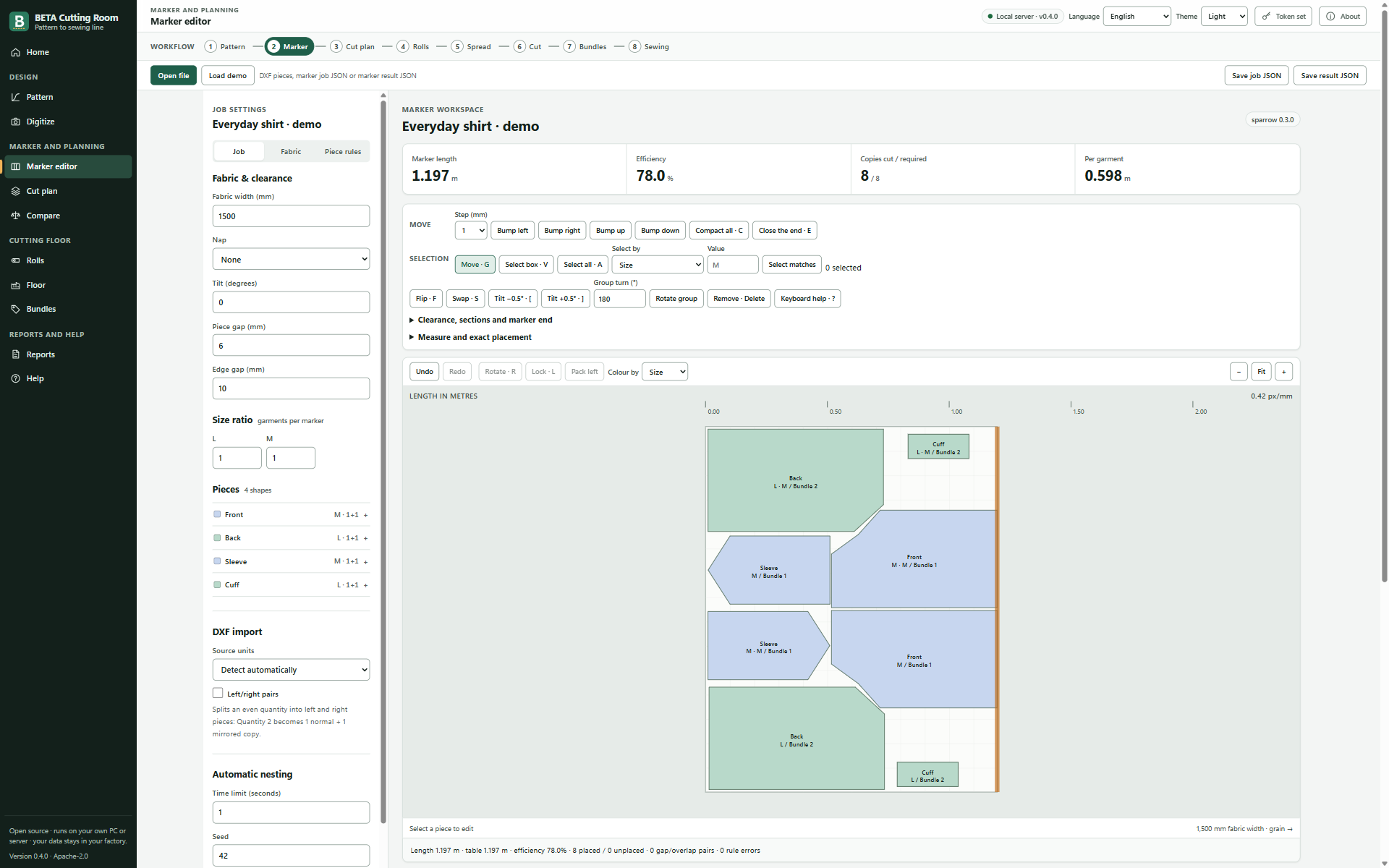Click the Token set key icon
This screenshot has height=868, width=1389.
pyautogui.click(x=1267, y=16)
